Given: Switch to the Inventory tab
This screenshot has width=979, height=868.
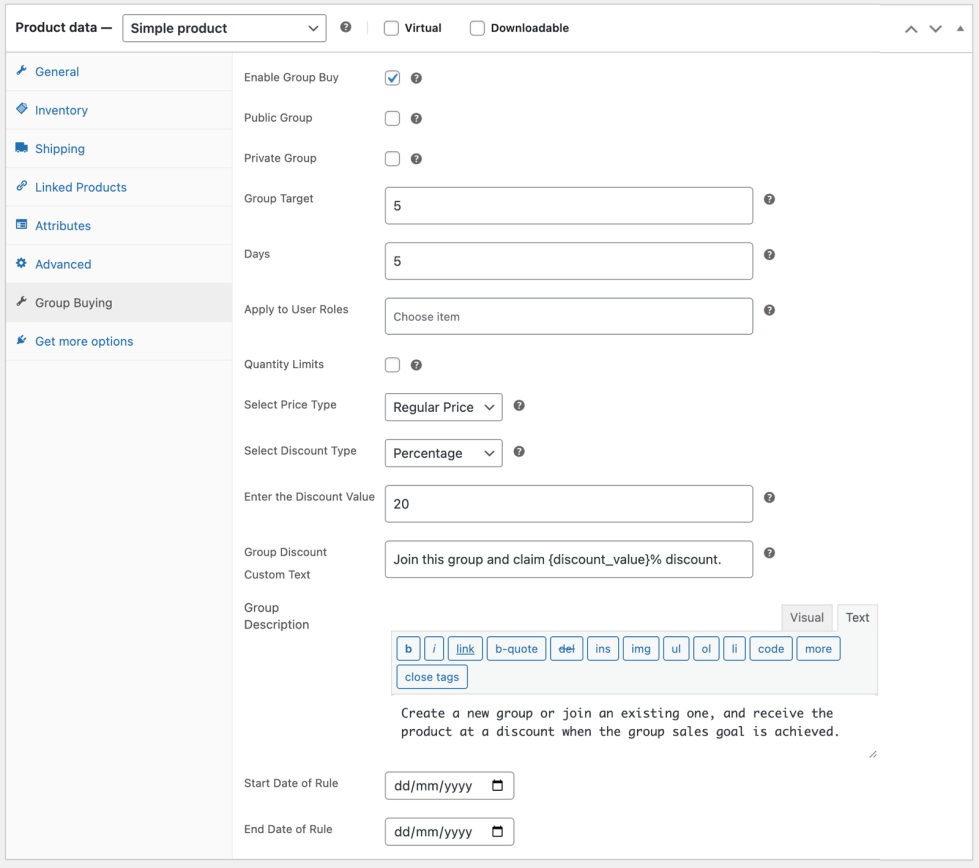Looking at the screenshot, I should 61,110.
